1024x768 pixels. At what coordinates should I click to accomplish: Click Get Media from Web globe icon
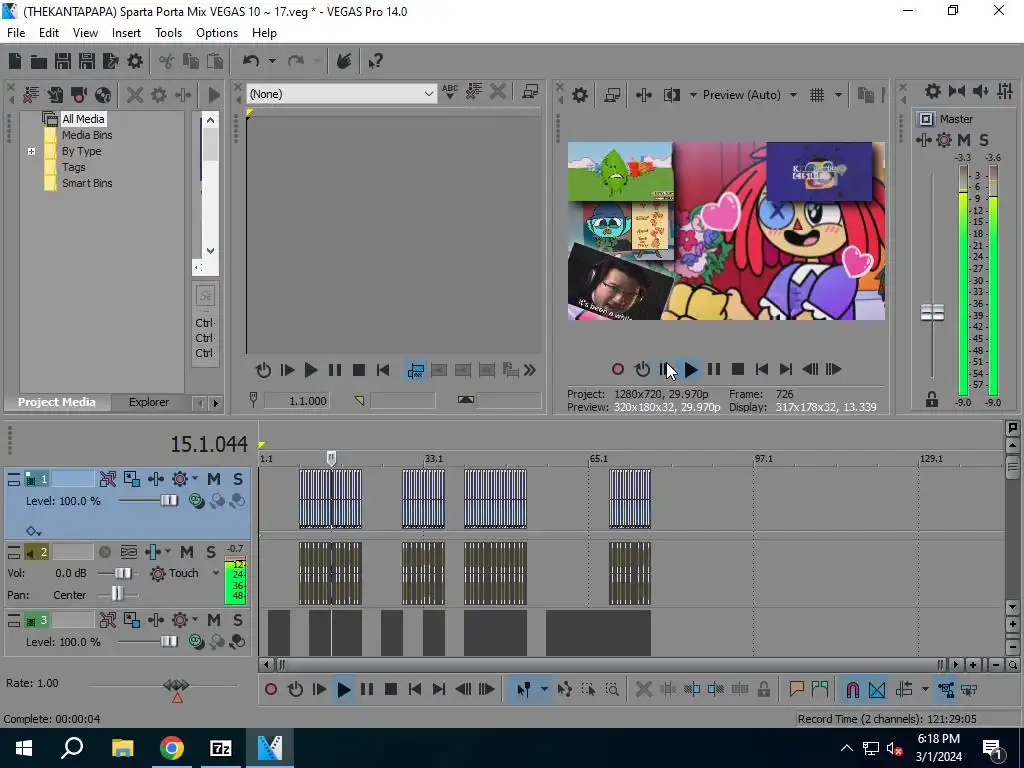pyautogui.click(x=103, y=95)
